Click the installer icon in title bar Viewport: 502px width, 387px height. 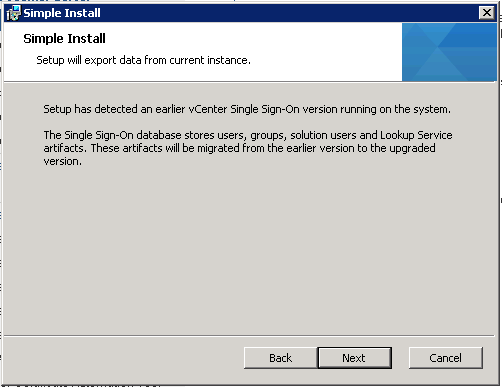point(13,13)
